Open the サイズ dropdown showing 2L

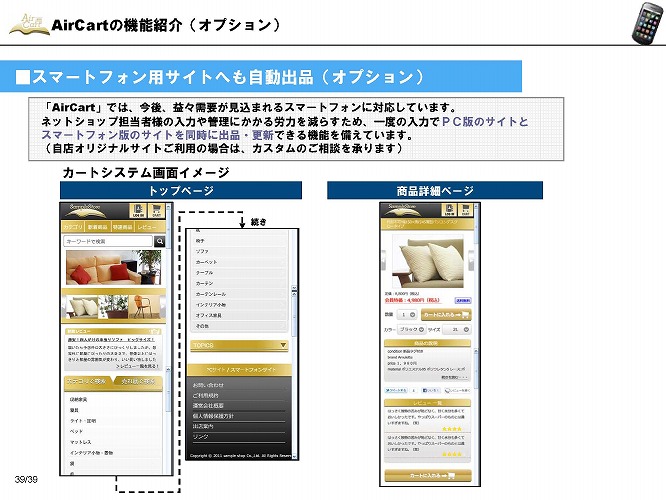(457, 330)
